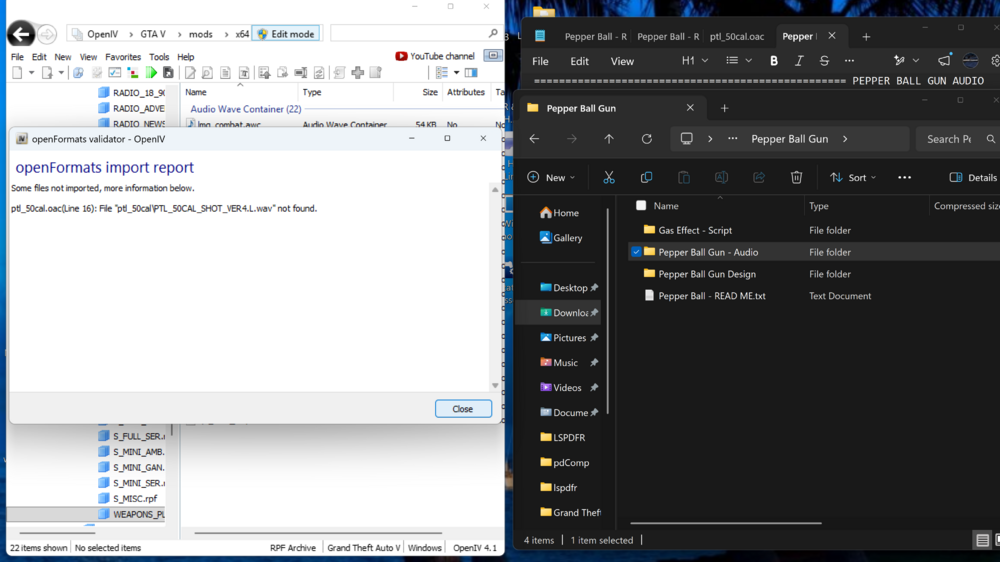Click the plus add icon in OpenIV toolbar
This screenshot has width=1000, height=562.
pos(358,73)
